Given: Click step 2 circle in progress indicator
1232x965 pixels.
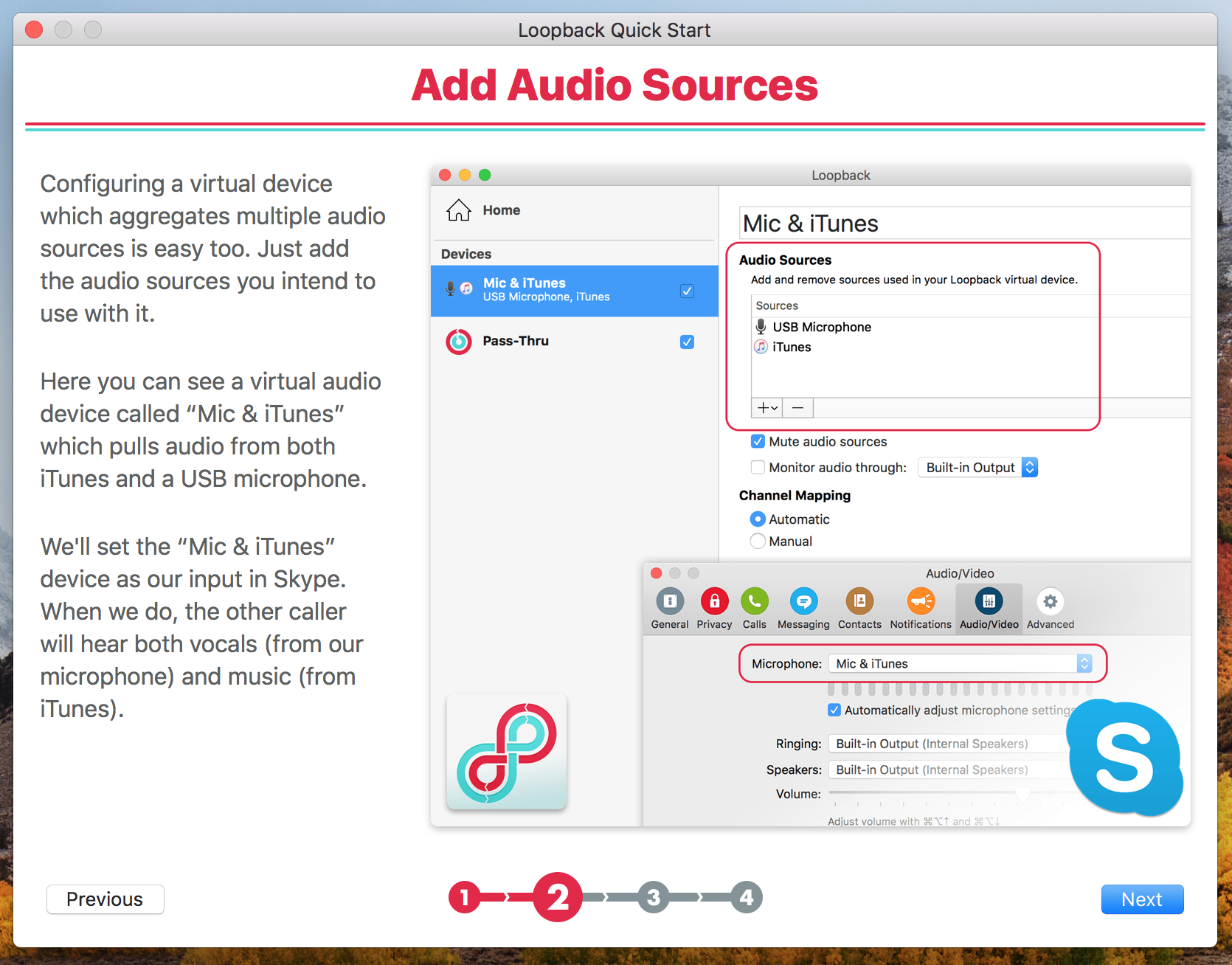Looking at the screenshot, I should tap(558, 897).
